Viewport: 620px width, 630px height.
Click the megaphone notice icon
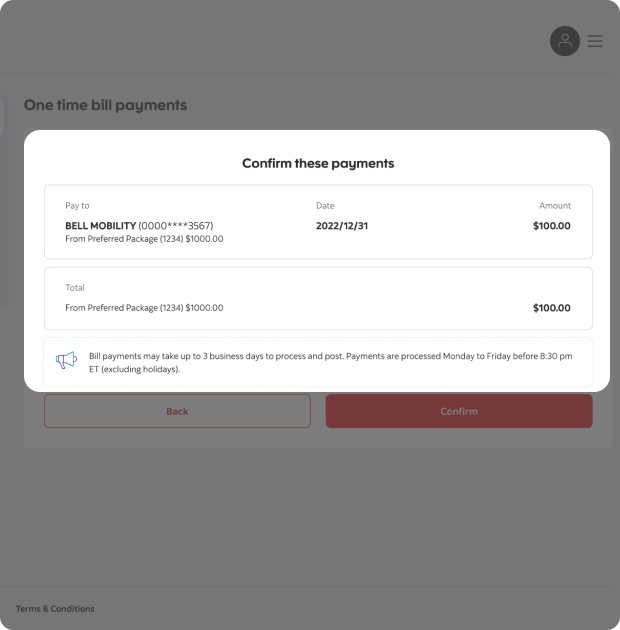click(66, 361)
